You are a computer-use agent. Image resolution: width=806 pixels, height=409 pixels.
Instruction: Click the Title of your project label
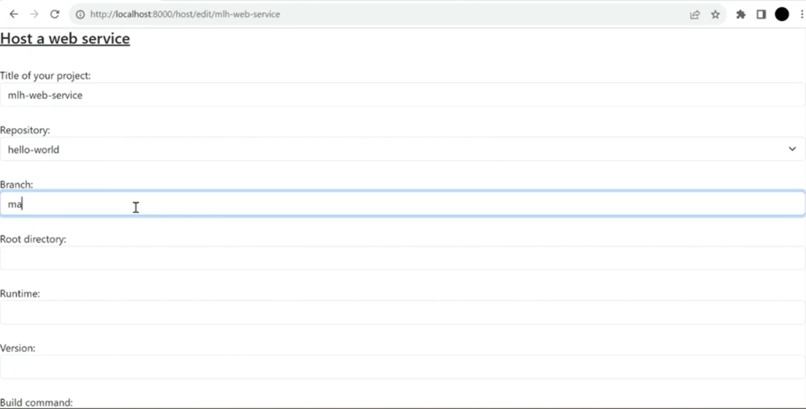point(45,76)
